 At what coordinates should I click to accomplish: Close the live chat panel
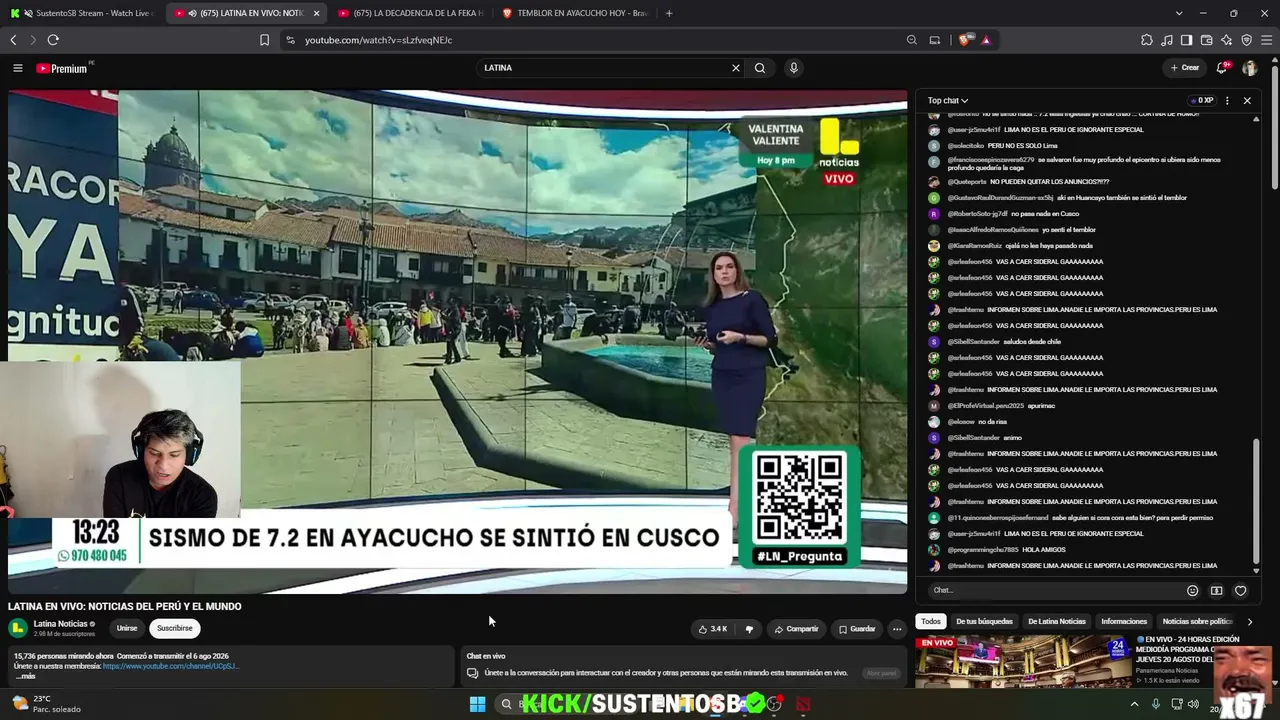1247,101
